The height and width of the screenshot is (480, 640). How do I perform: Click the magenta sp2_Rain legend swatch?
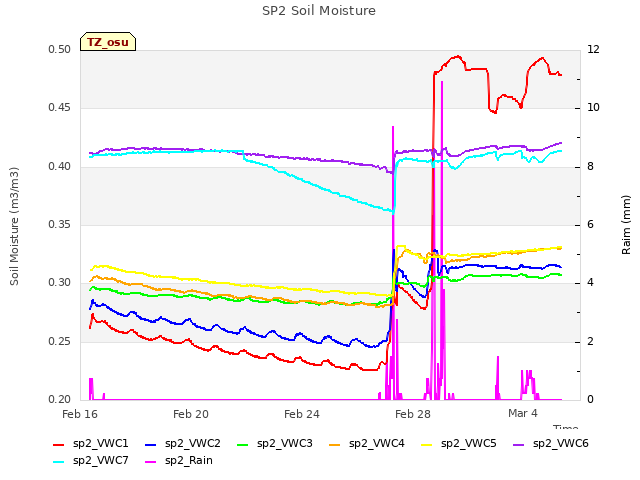coord(151,462)
